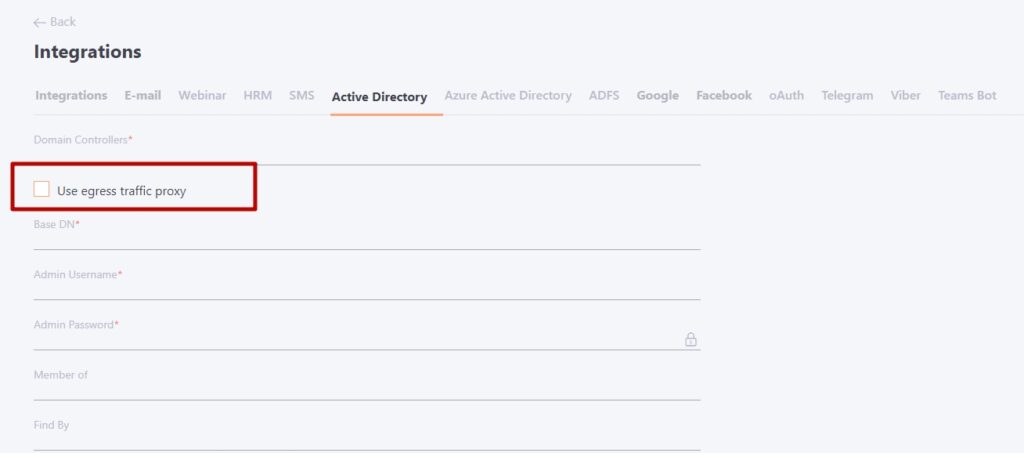The image size is (1024, 453).
Task: Click the back arrow icon
Action: click(x=39, y=22)
